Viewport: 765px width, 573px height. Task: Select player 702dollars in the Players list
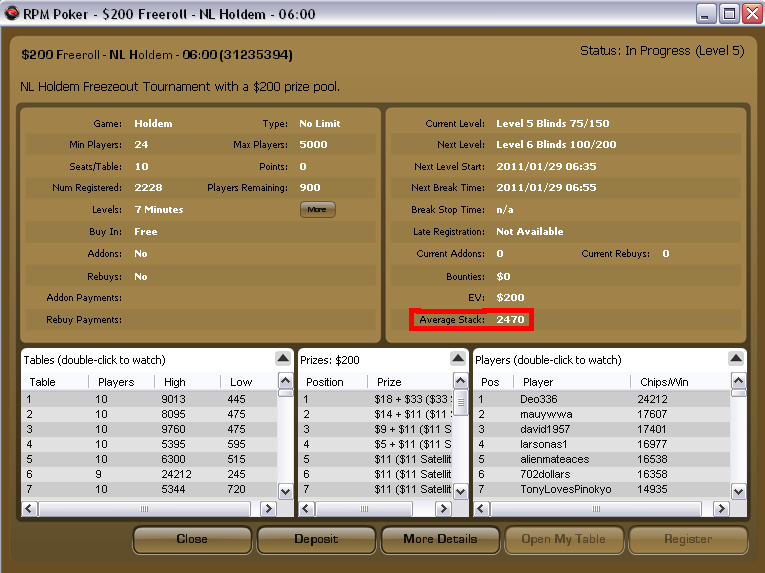tap(602, 474)
